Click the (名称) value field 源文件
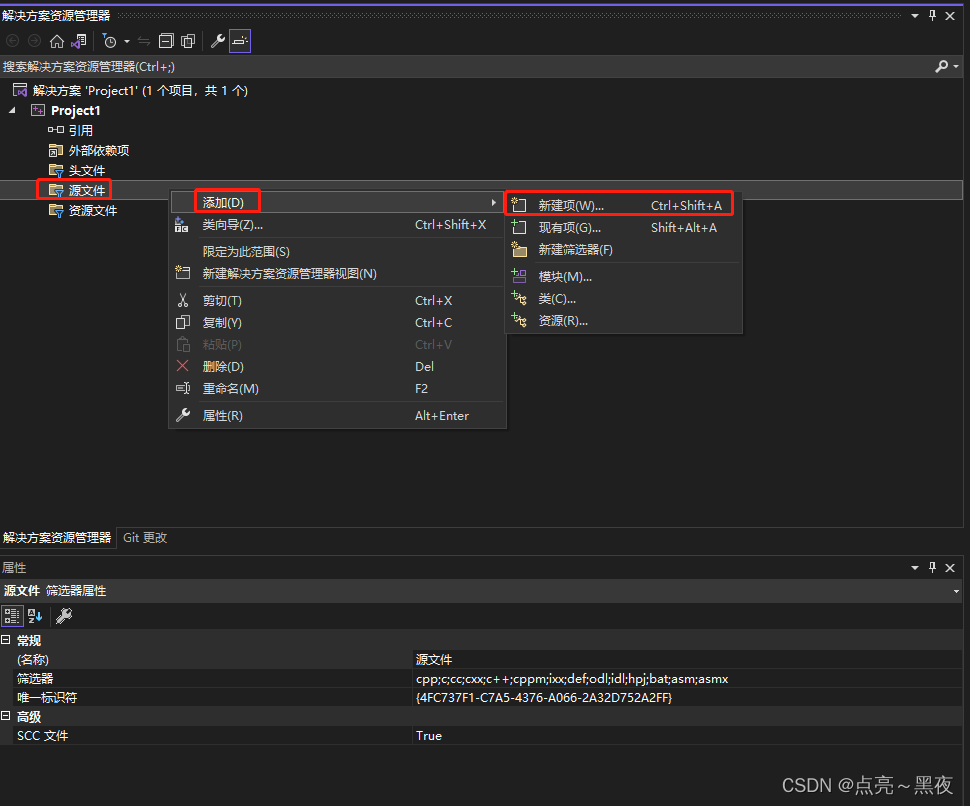The image size is (970, 806). [x=687, y=659]
